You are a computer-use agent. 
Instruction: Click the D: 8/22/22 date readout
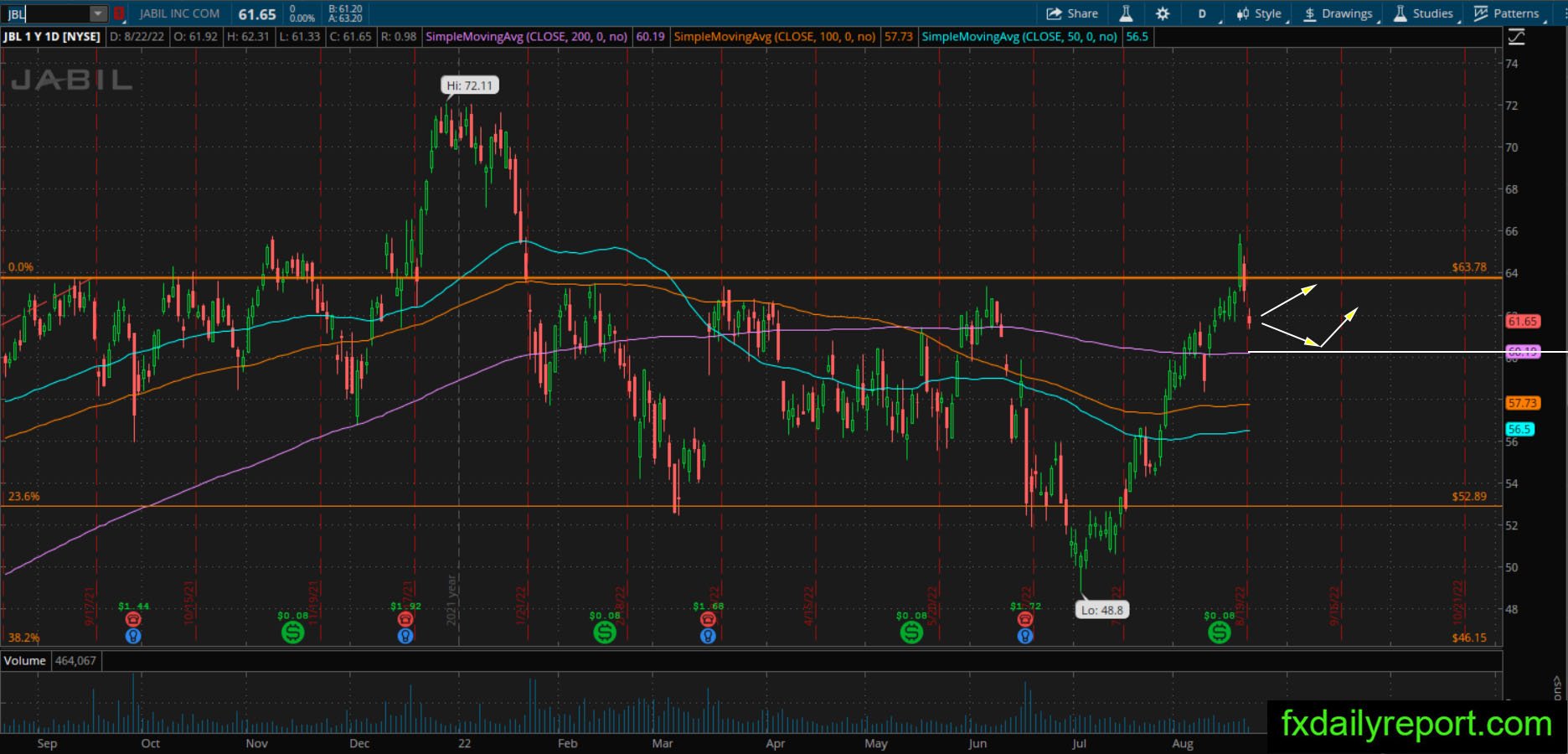pos(137,37)
